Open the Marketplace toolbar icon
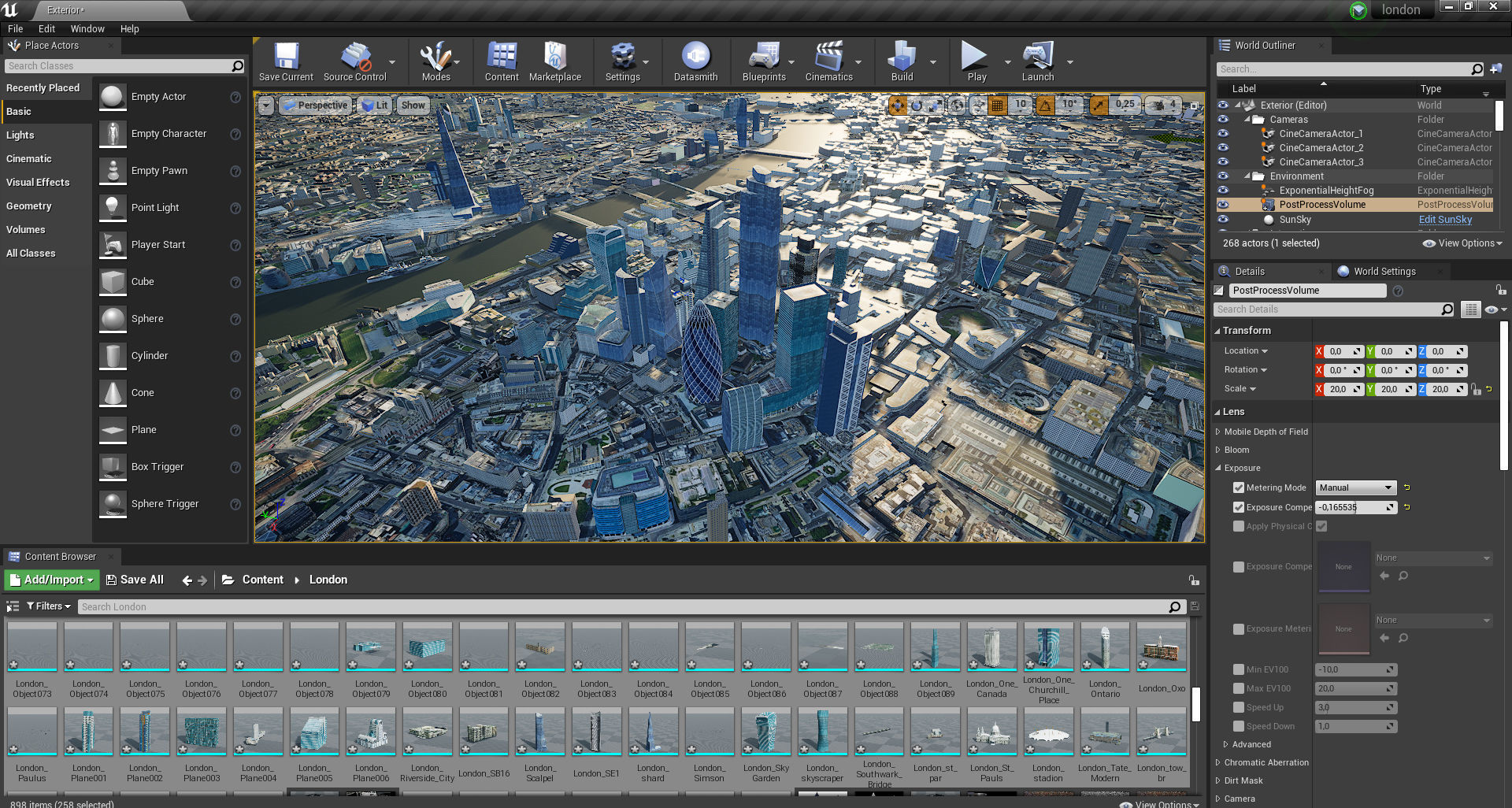The height and width of the screenshot is (808, 1512). tap(555, 61)
